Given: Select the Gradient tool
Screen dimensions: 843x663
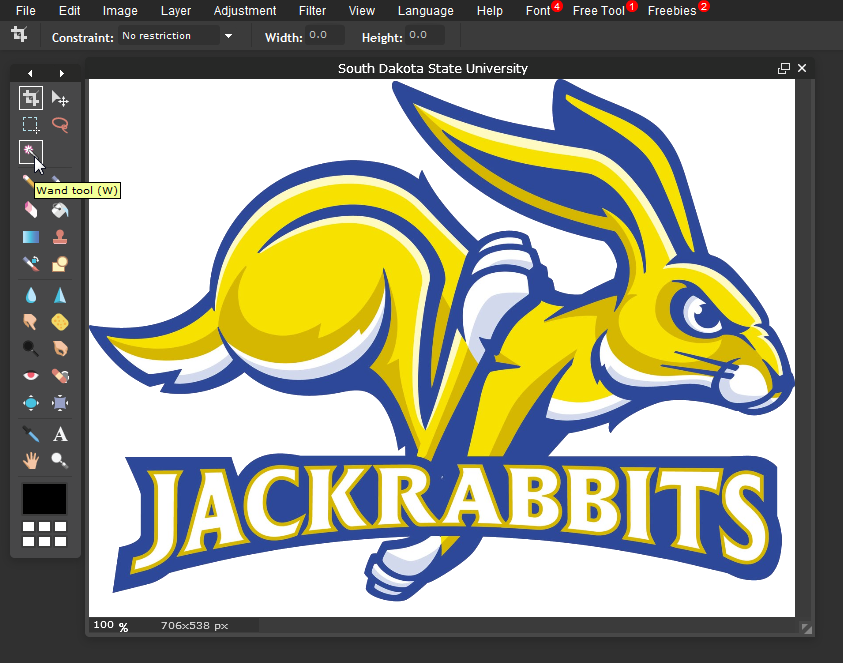Looking at the screenshot, I should (31, 237).
